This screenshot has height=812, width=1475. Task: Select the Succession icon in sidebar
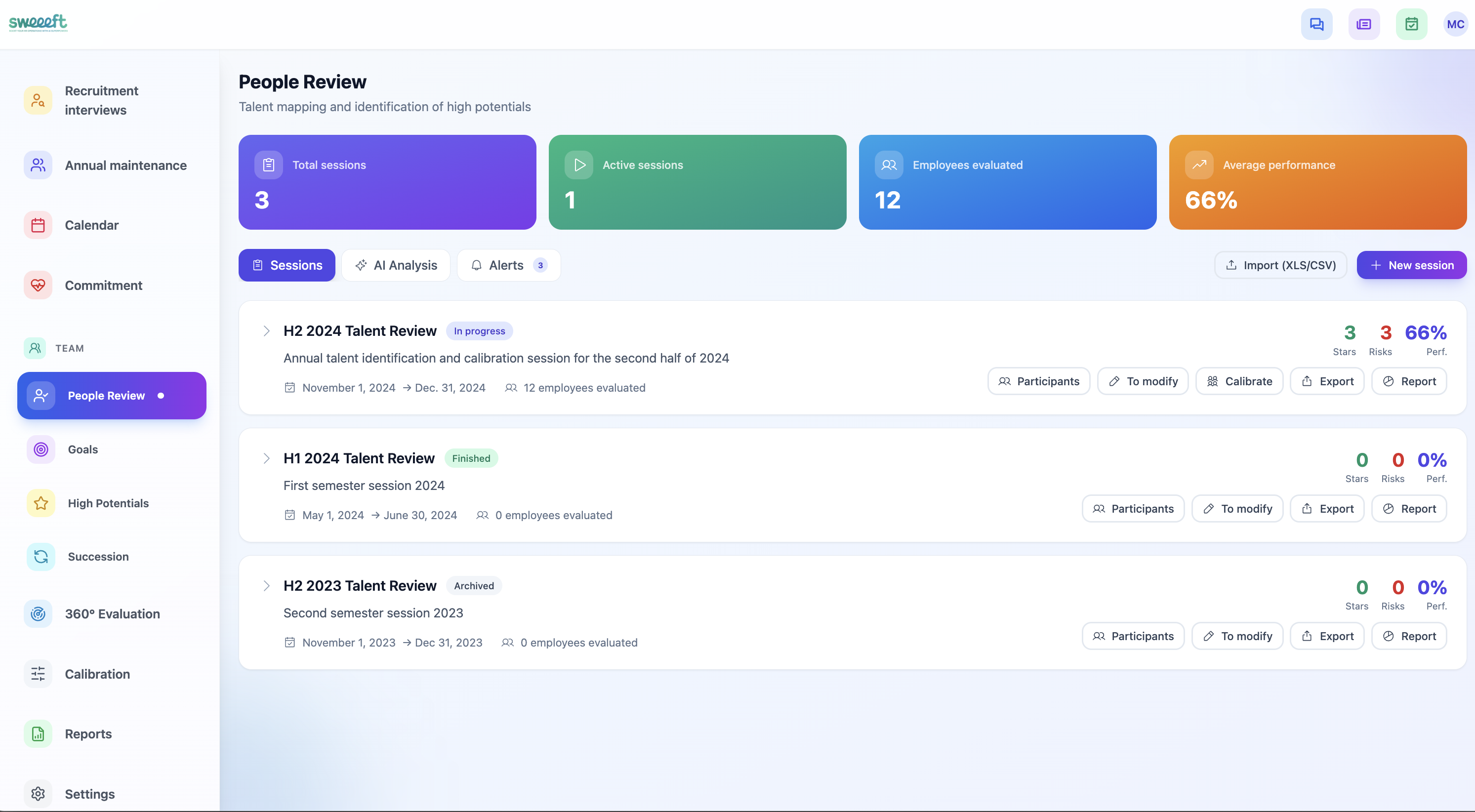pyautogui.click(x=40, y=556)
